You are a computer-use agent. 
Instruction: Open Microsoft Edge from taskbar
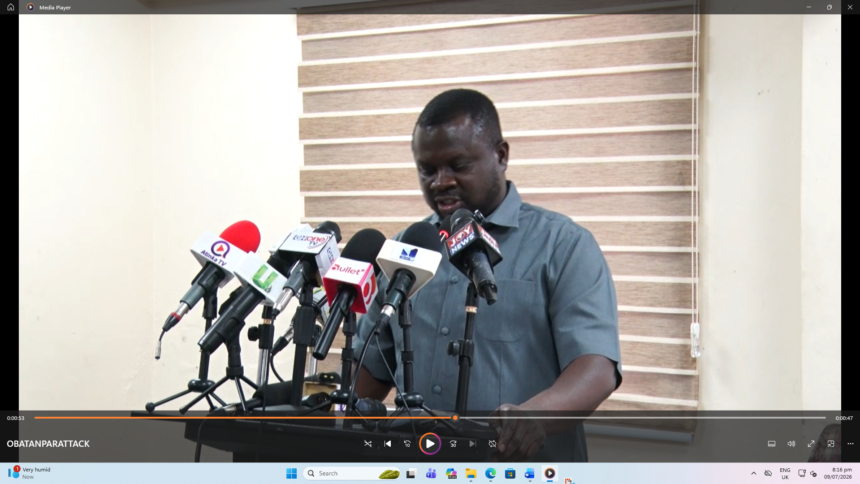(x=490, y=473)
